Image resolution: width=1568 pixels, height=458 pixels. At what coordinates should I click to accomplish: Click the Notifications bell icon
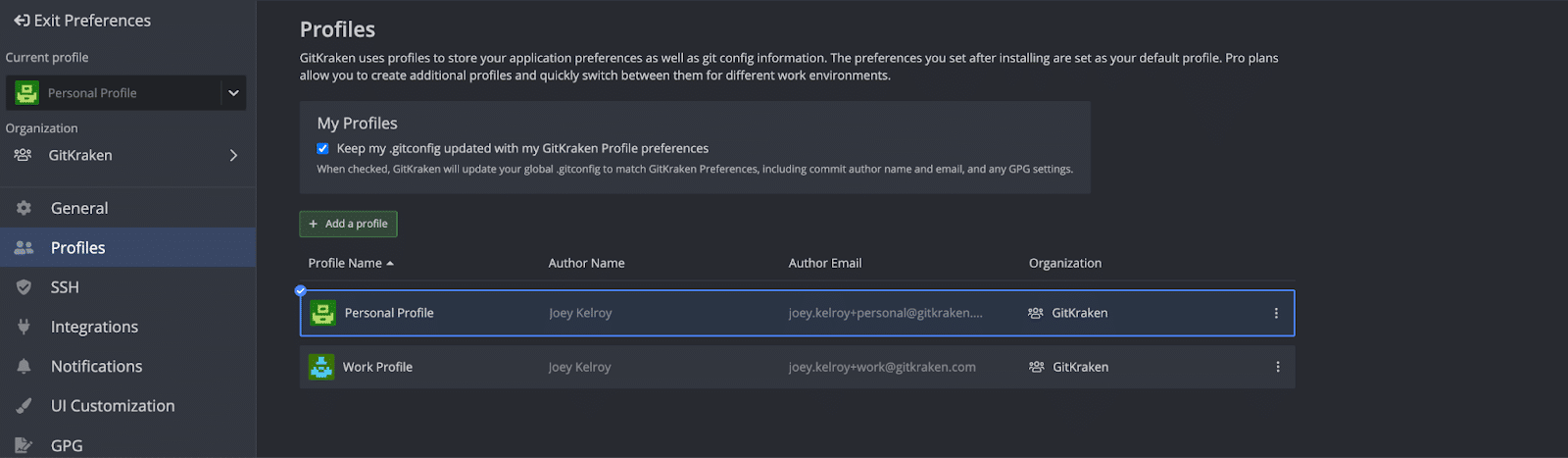(x=24, y=366)
